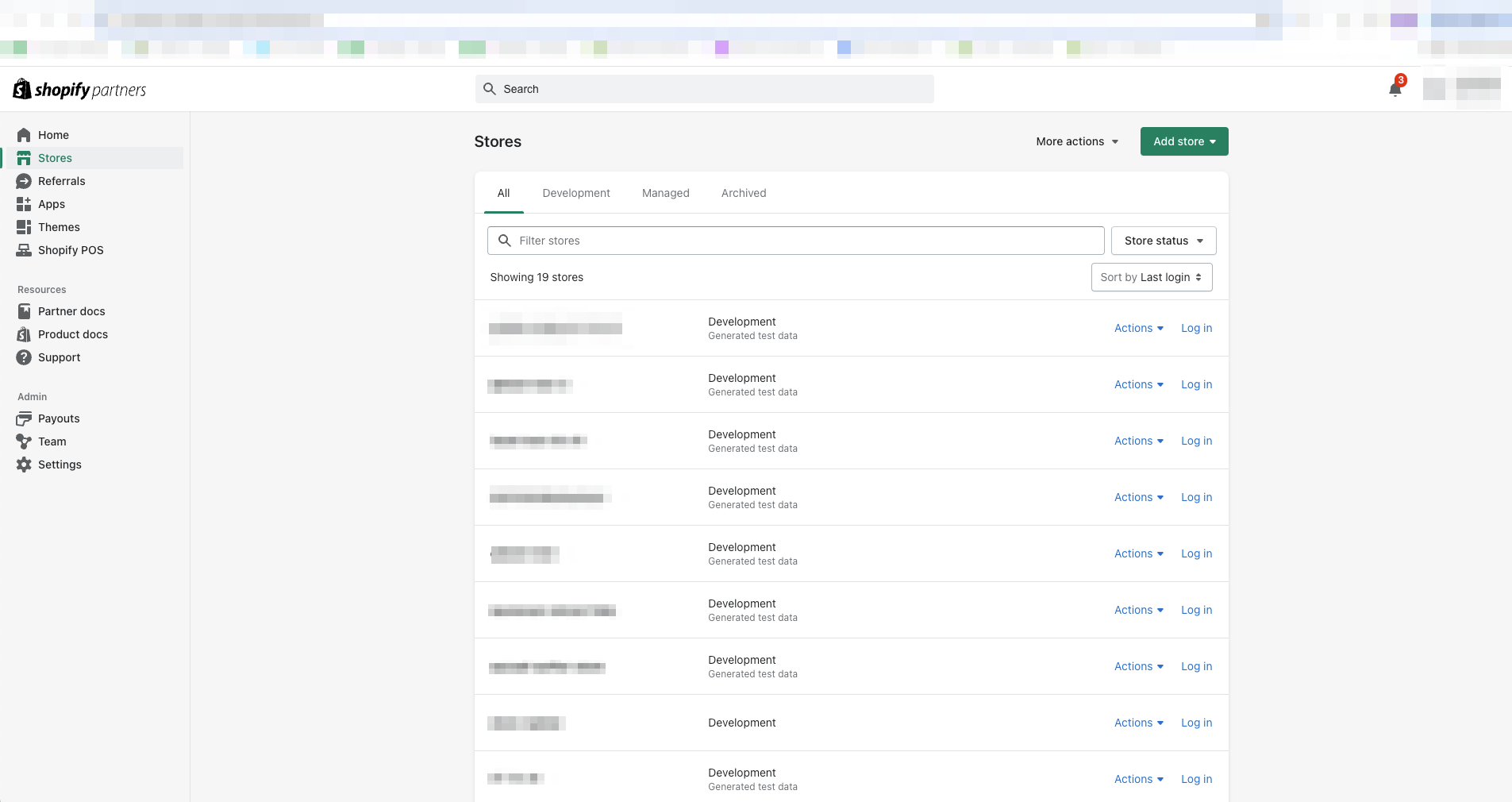
Task: Focus the top Search field
Action: 705,89
